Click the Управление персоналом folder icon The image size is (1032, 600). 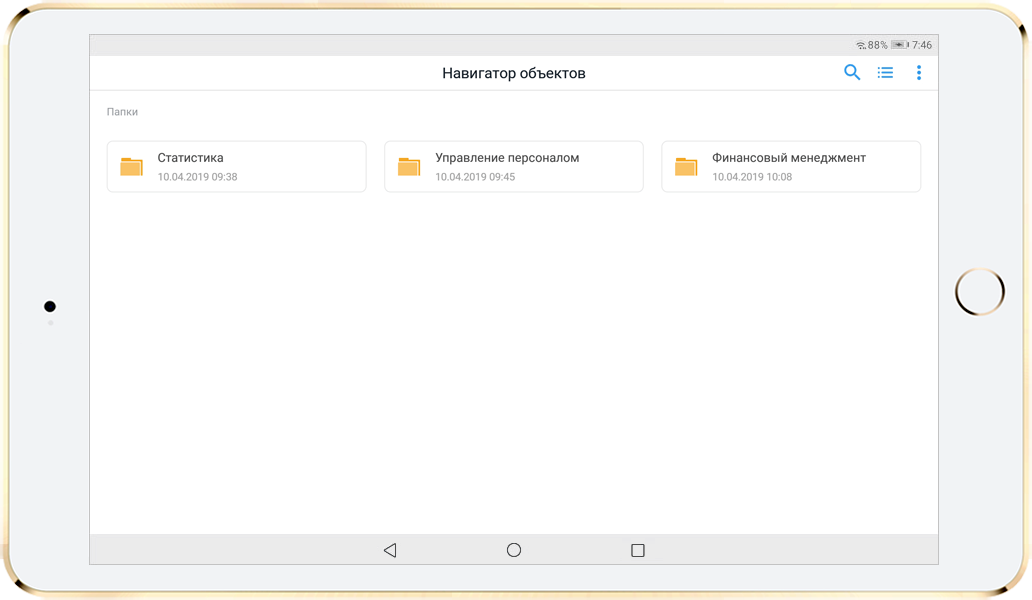click(x=409, y=167)
